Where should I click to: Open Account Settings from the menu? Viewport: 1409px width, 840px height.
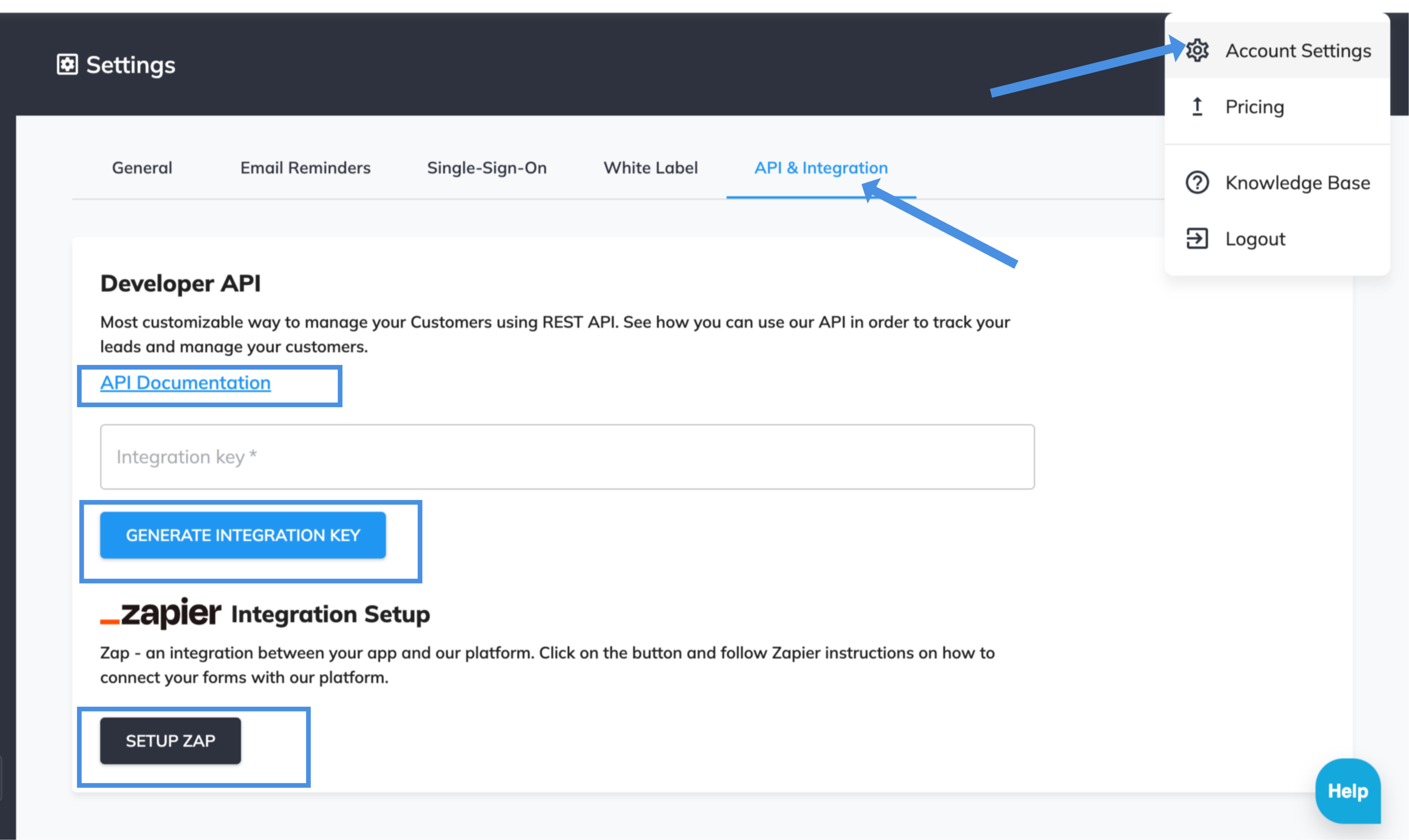1277,50
